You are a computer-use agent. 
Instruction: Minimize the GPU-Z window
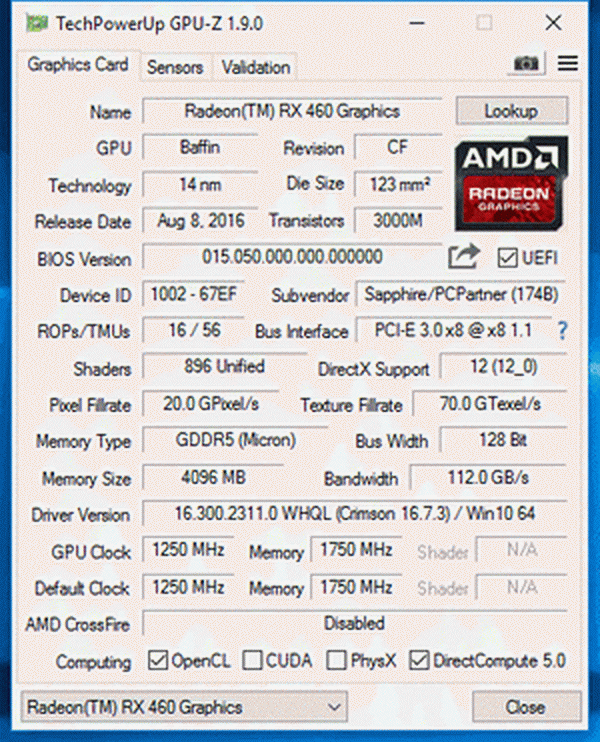(417, 23)
